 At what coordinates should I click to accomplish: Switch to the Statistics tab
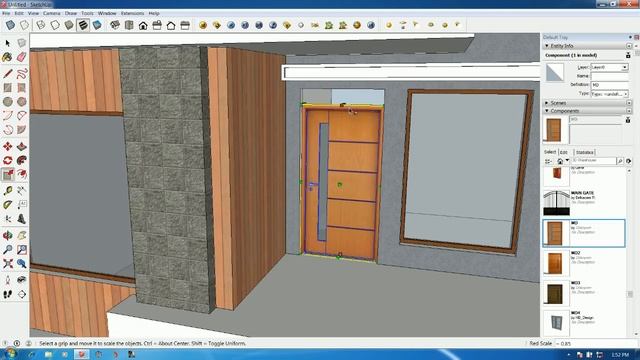(x=584, y=152)
